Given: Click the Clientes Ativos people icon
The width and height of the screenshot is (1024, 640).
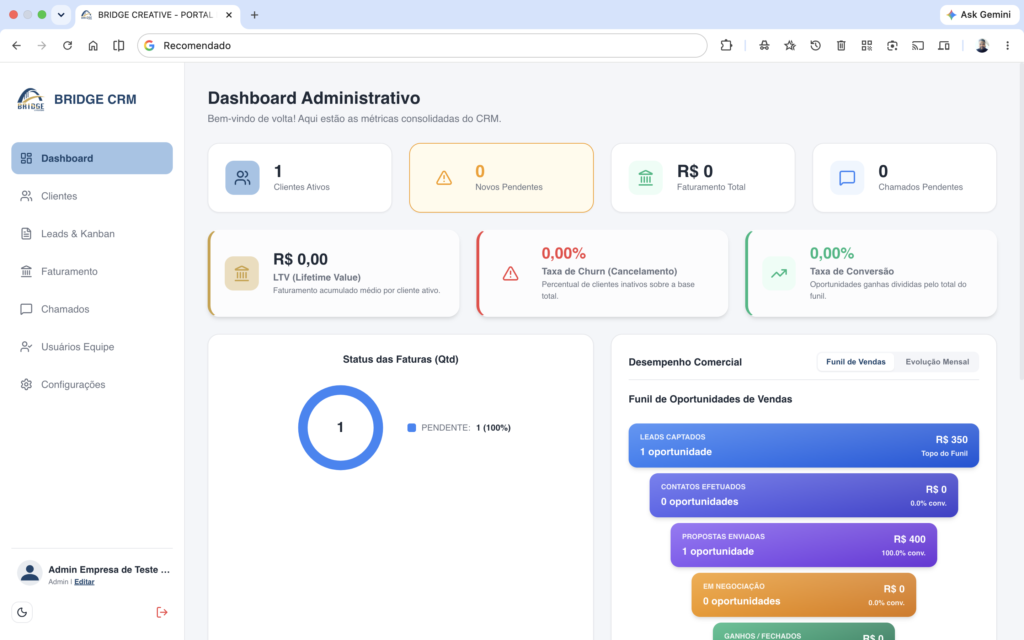Looking at the screenshot, I should (242, 178).
